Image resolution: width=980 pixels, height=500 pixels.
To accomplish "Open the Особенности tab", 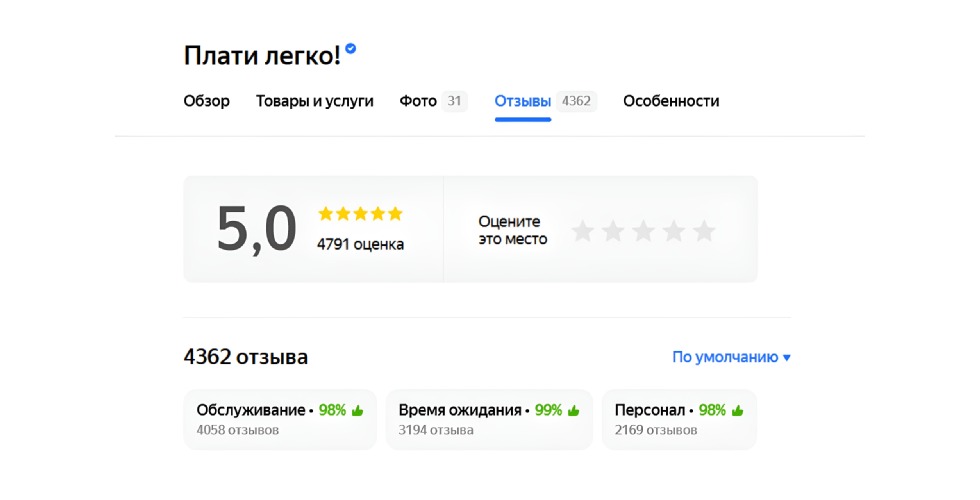I will (x=671, y=101).
